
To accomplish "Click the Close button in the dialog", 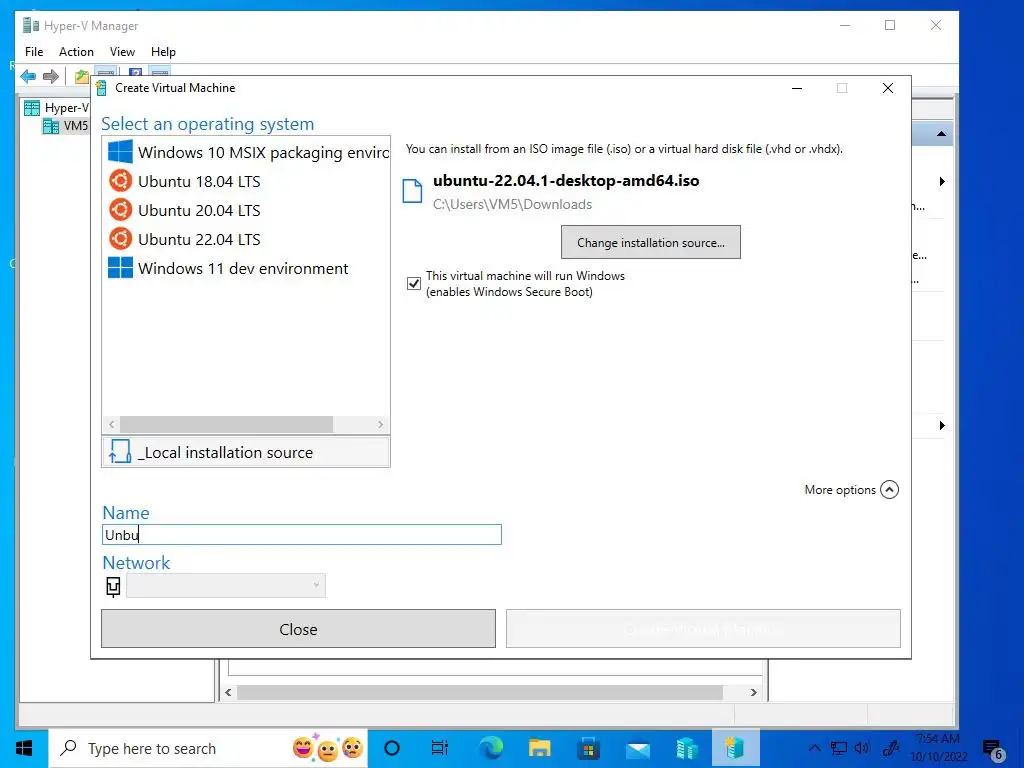I will coord(298,629).
